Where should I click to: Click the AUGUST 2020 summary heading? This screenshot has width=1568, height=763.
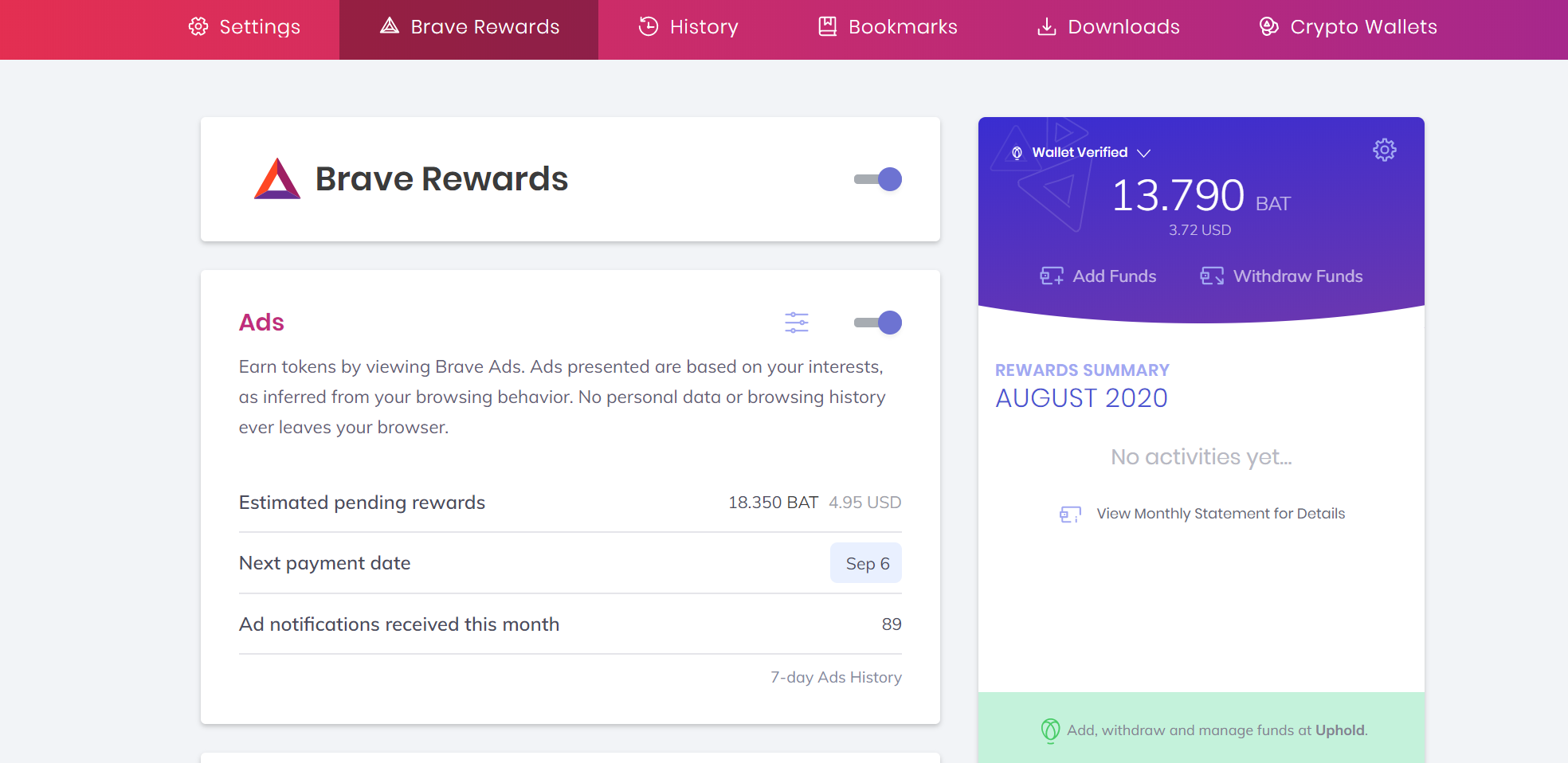[1081, 397]
